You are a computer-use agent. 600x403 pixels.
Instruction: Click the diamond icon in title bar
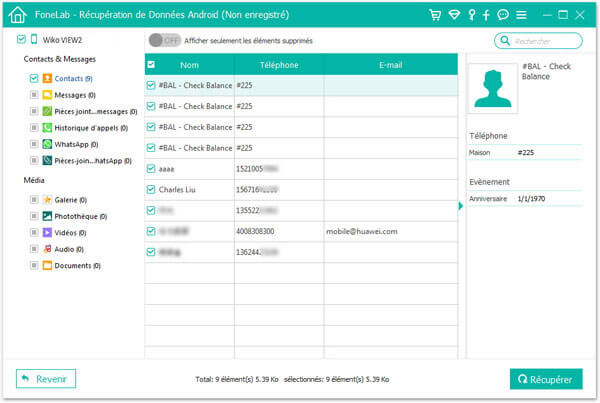pyautogui.click(x=454, y=15)
